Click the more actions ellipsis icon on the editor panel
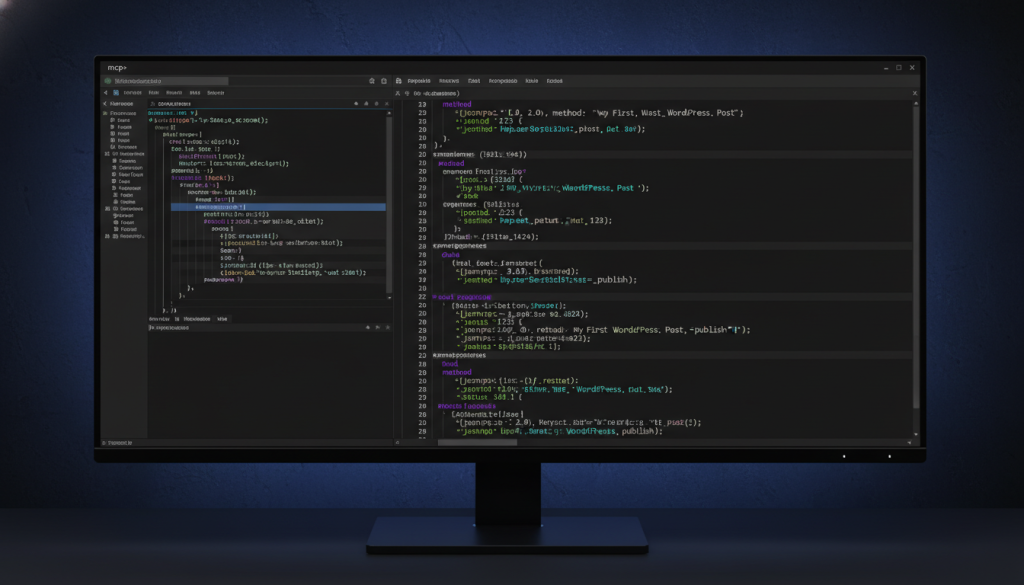 point(375,104)
